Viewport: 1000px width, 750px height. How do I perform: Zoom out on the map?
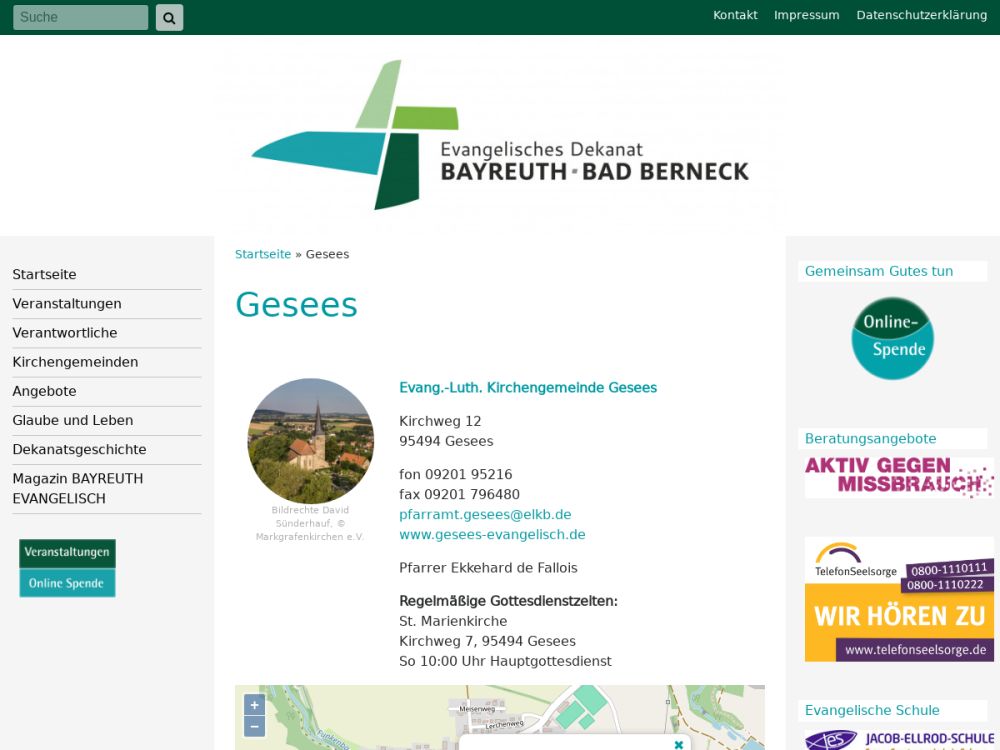coord(254,727)
